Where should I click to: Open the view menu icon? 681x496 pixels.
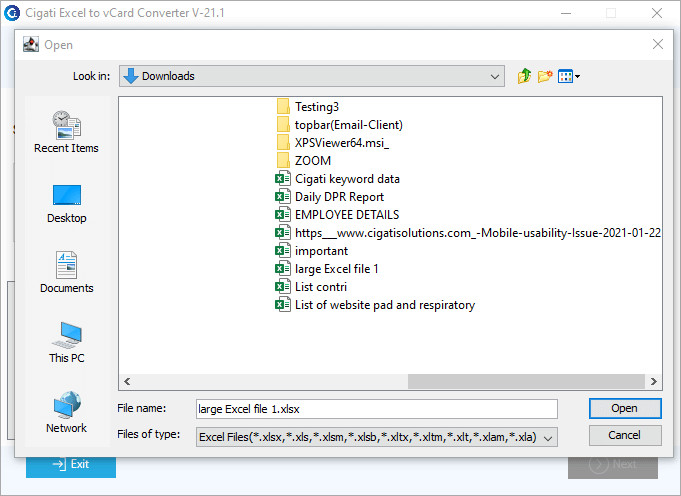[x=569, y=76]
